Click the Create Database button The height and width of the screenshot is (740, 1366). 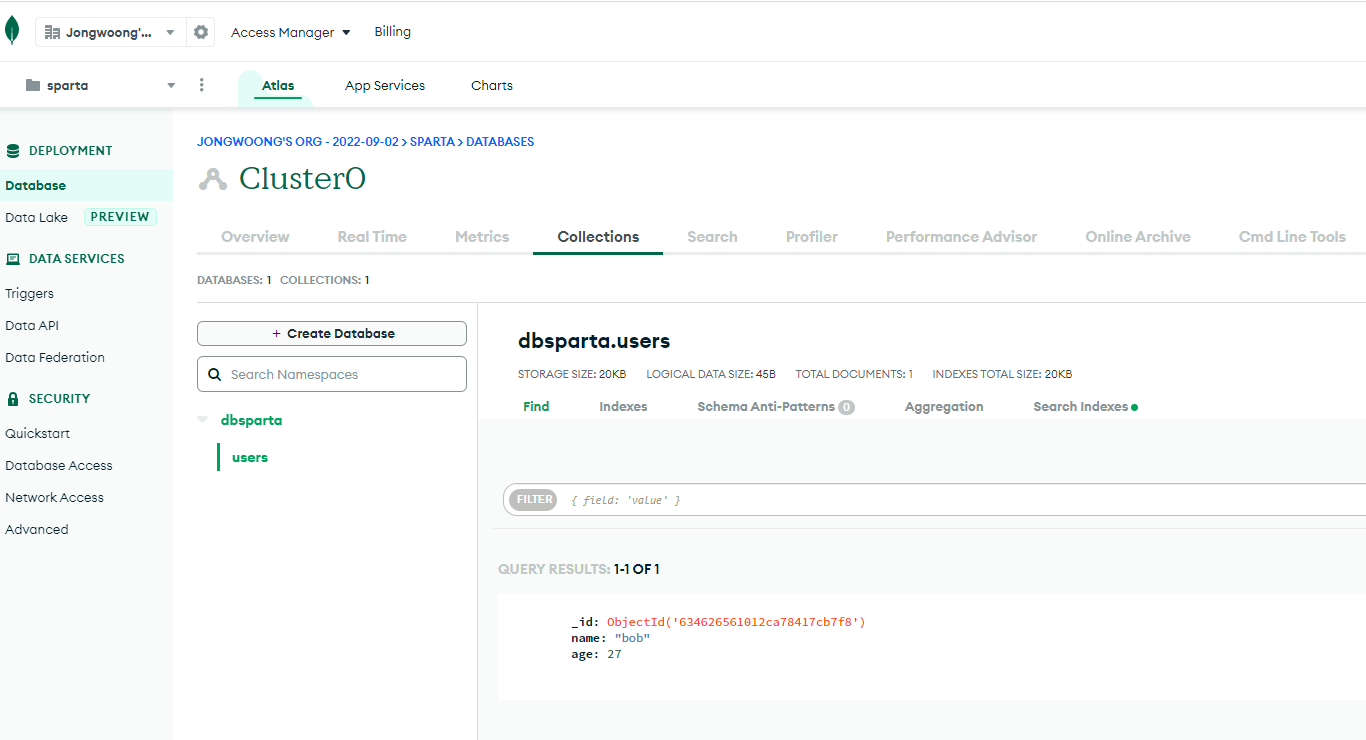(332, 334)
